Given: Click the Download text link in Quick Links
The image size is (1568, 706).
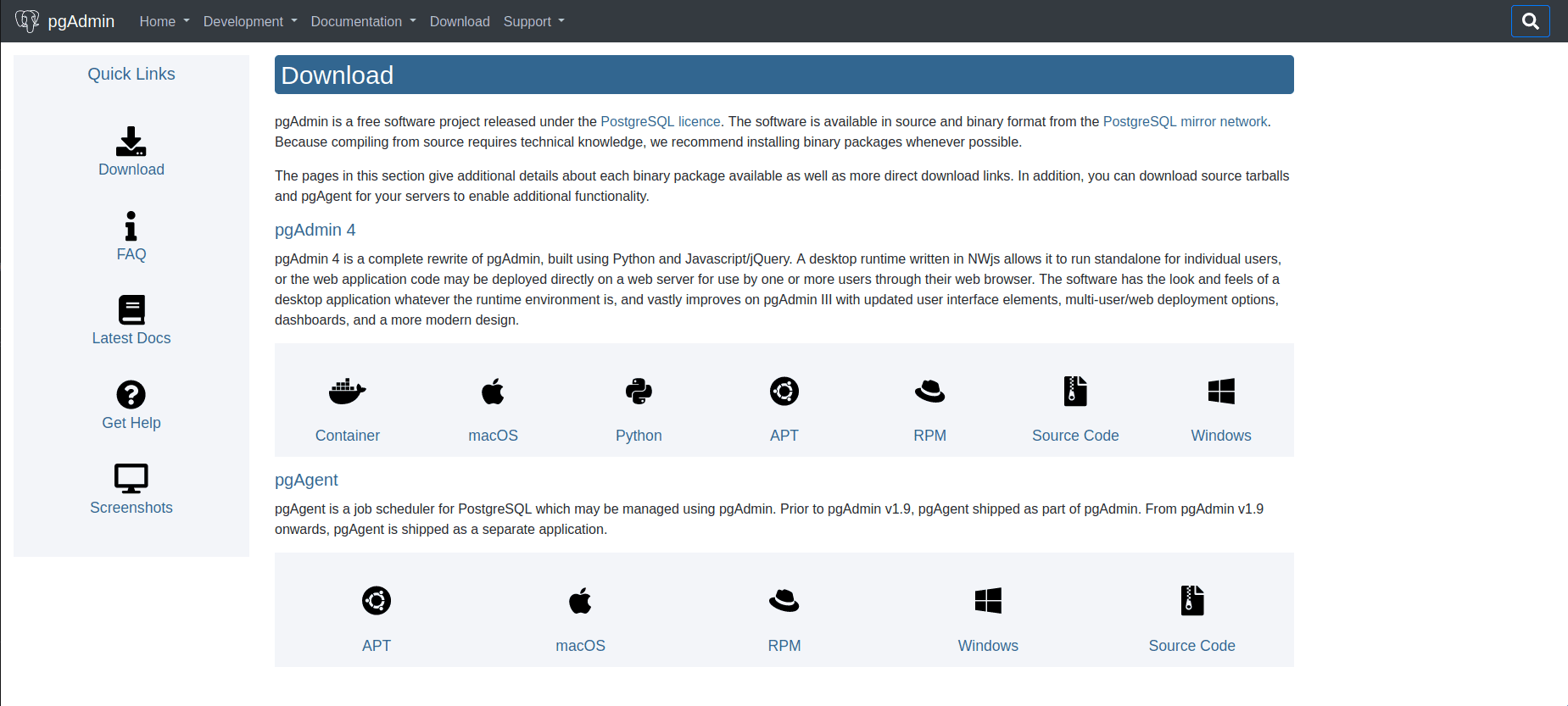Looking at the screenshot, I should [131, 170].
